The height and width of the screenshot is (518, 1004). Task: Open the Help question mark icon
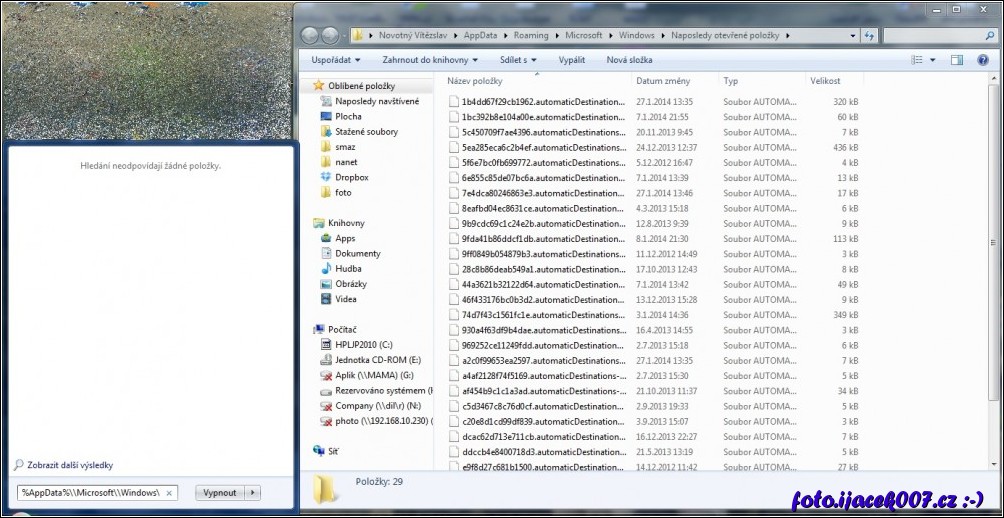point(983,60)
